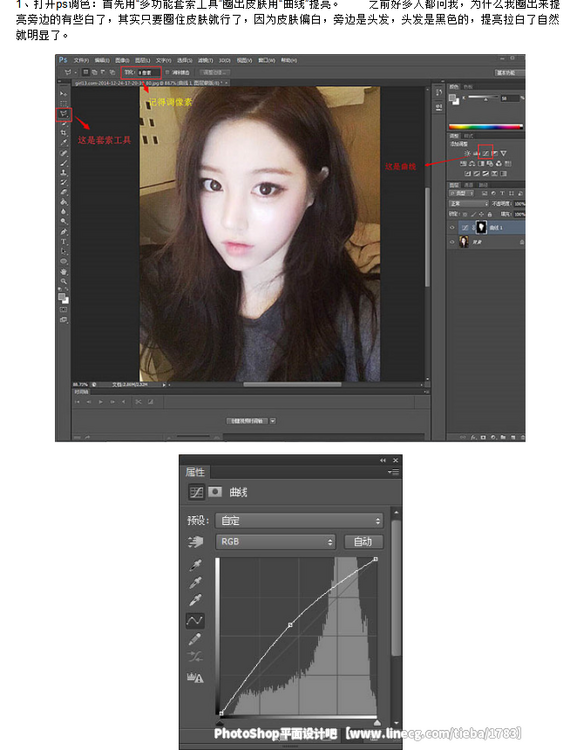The image size is (570, 750).
Task: Open the 图像 (Image) menu
Action: pos(122,61)
